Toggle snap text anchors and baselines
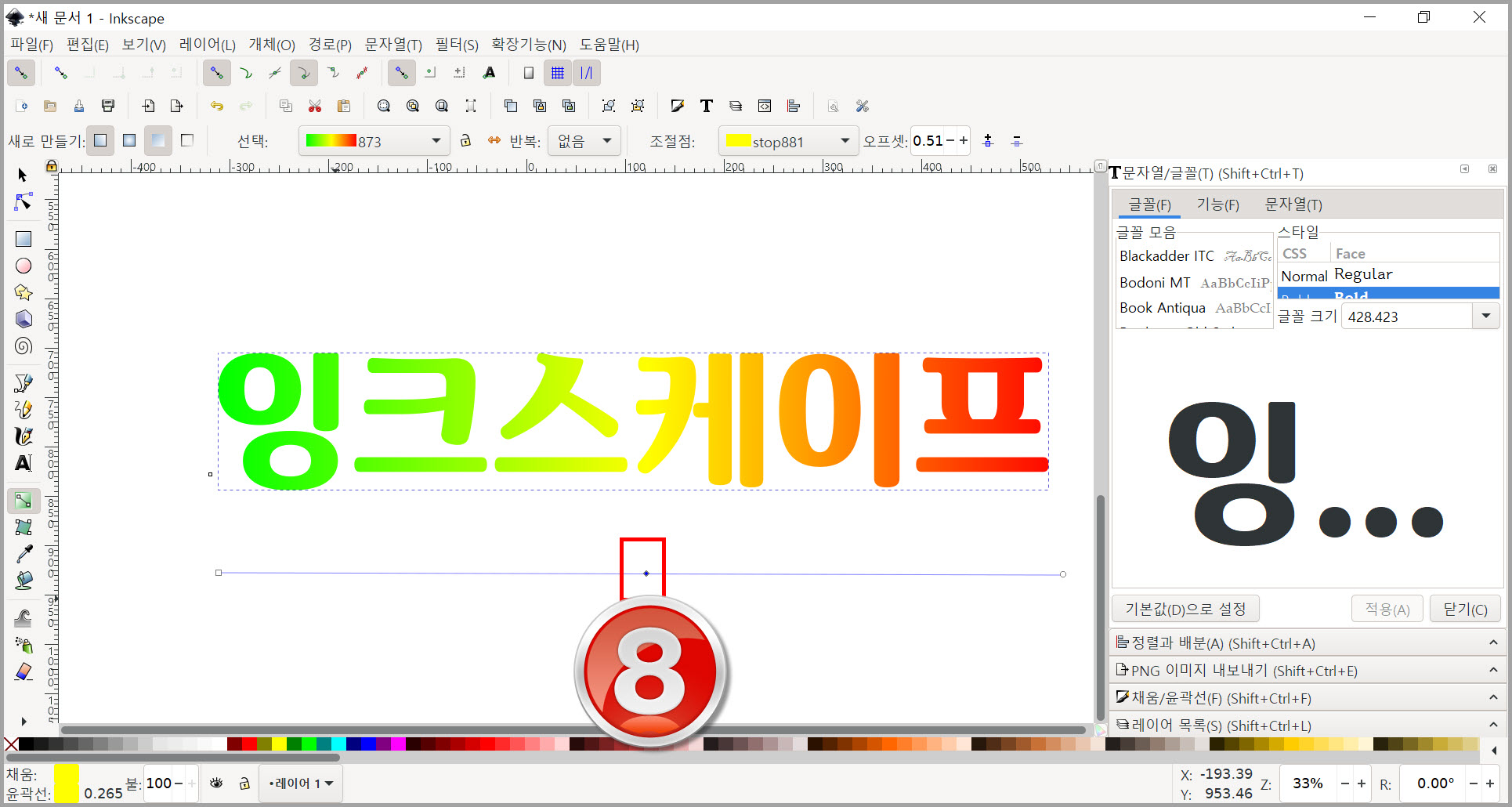The width and height of the screenshot is (1512, 807). [x=490, y=73]
